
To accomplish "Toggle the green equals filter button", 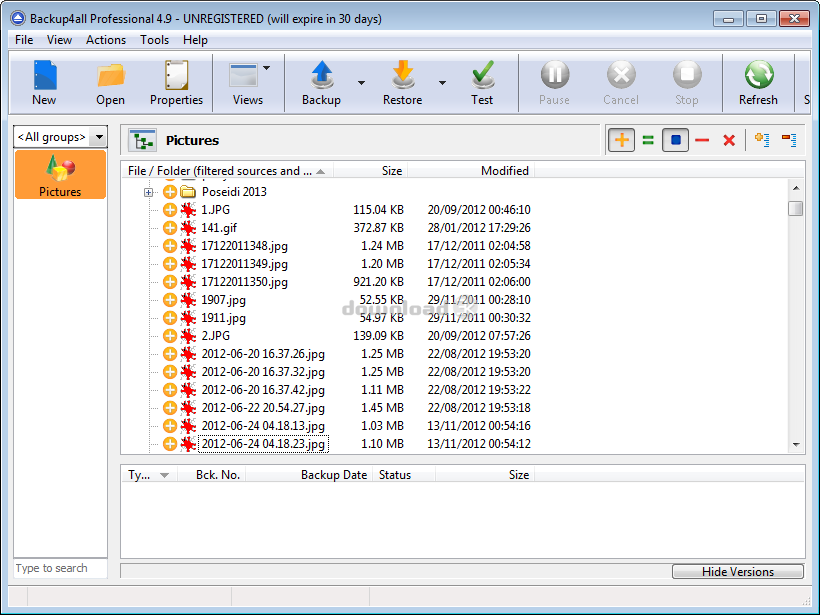I will [648, 140].
